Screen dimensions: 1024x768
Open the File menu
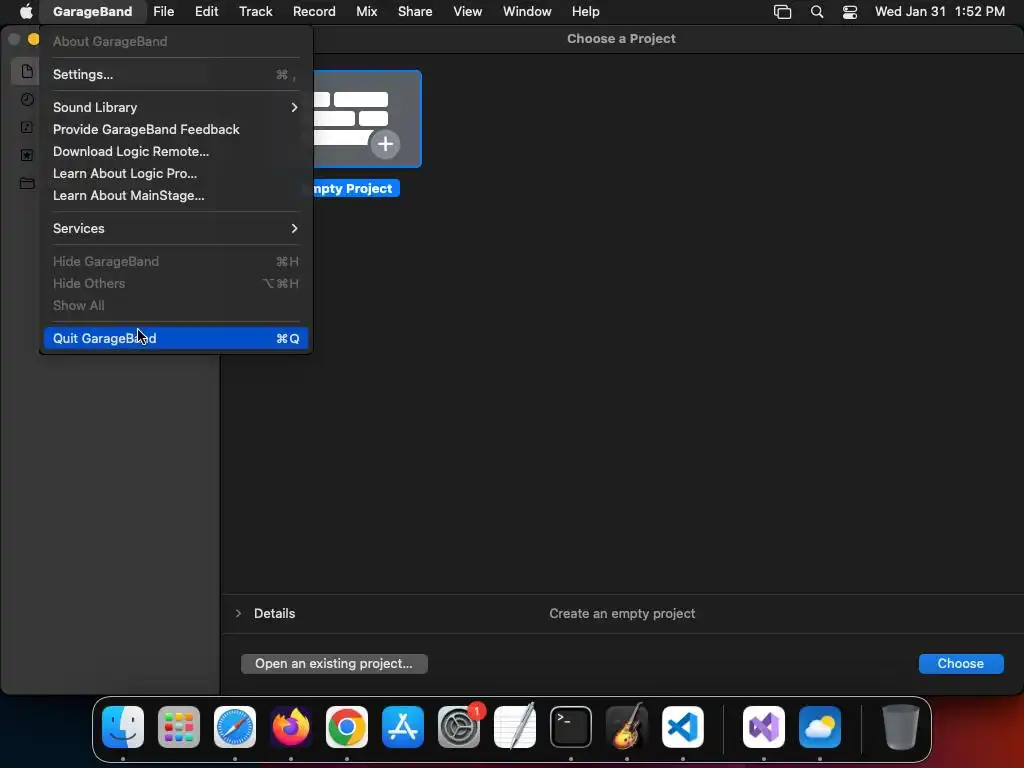163,11
